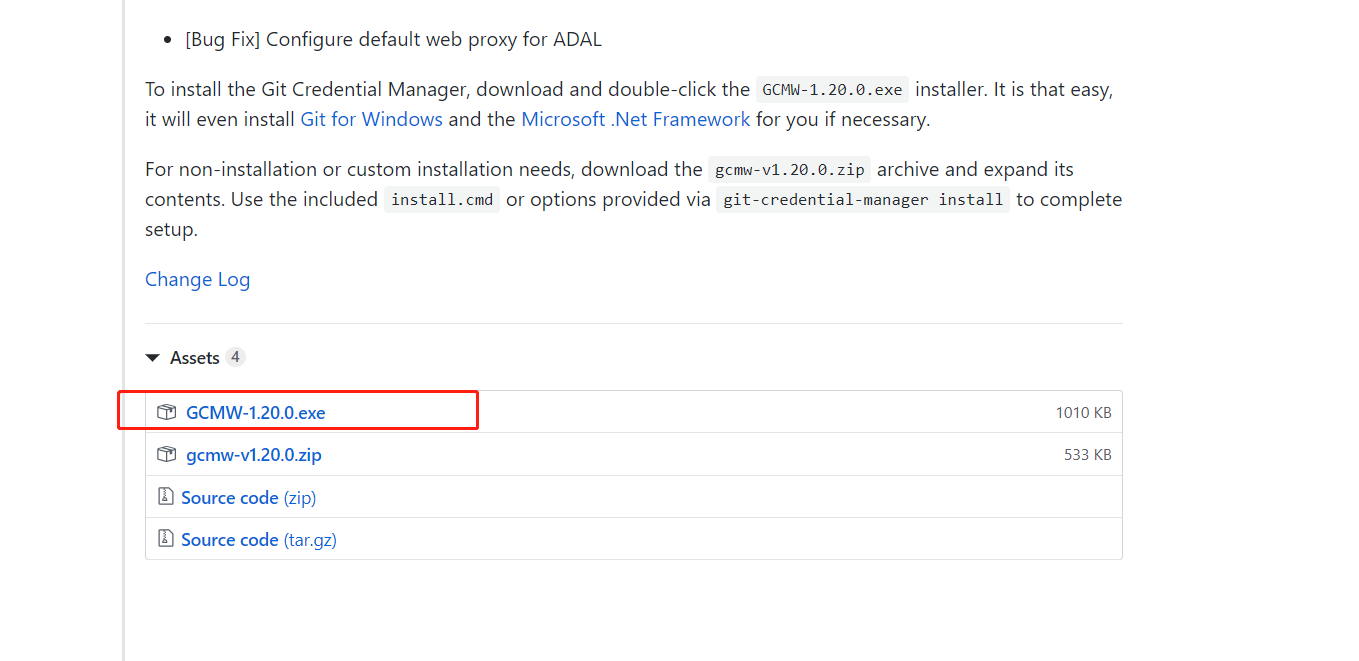Viewport: 1359px width, 661px height.
Task: Click the install.cmd code snippet
Action: (442, 199)
